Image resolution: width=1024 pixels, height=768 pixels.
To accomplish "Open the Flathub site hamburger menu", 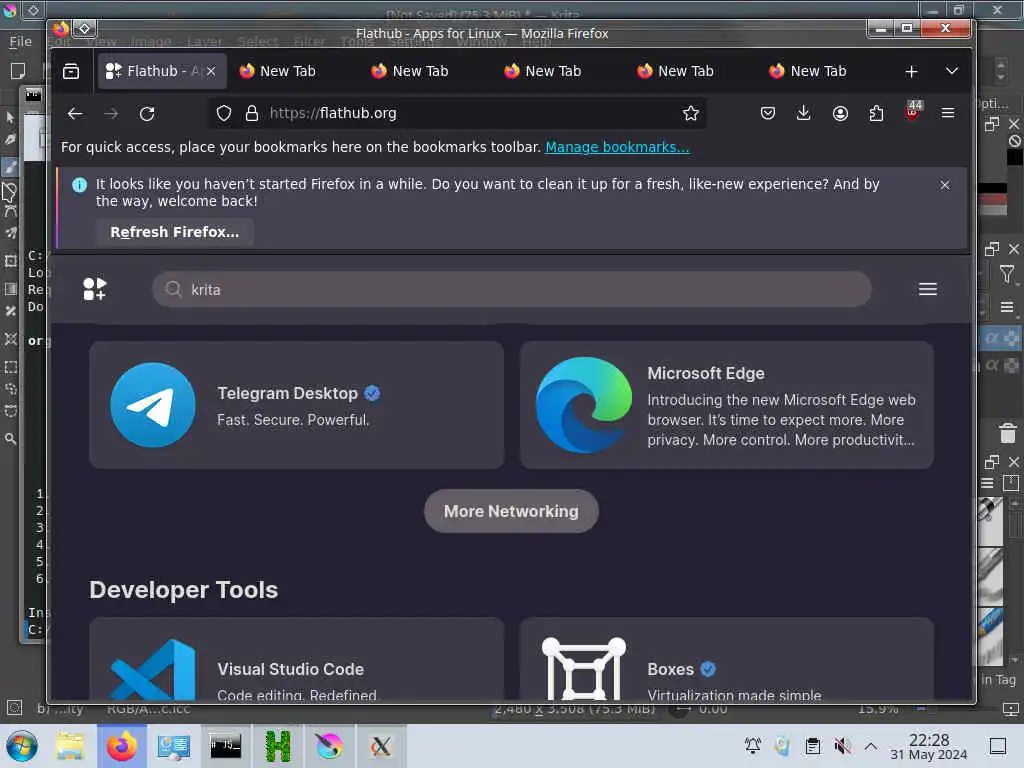I will tap(928, 289).
